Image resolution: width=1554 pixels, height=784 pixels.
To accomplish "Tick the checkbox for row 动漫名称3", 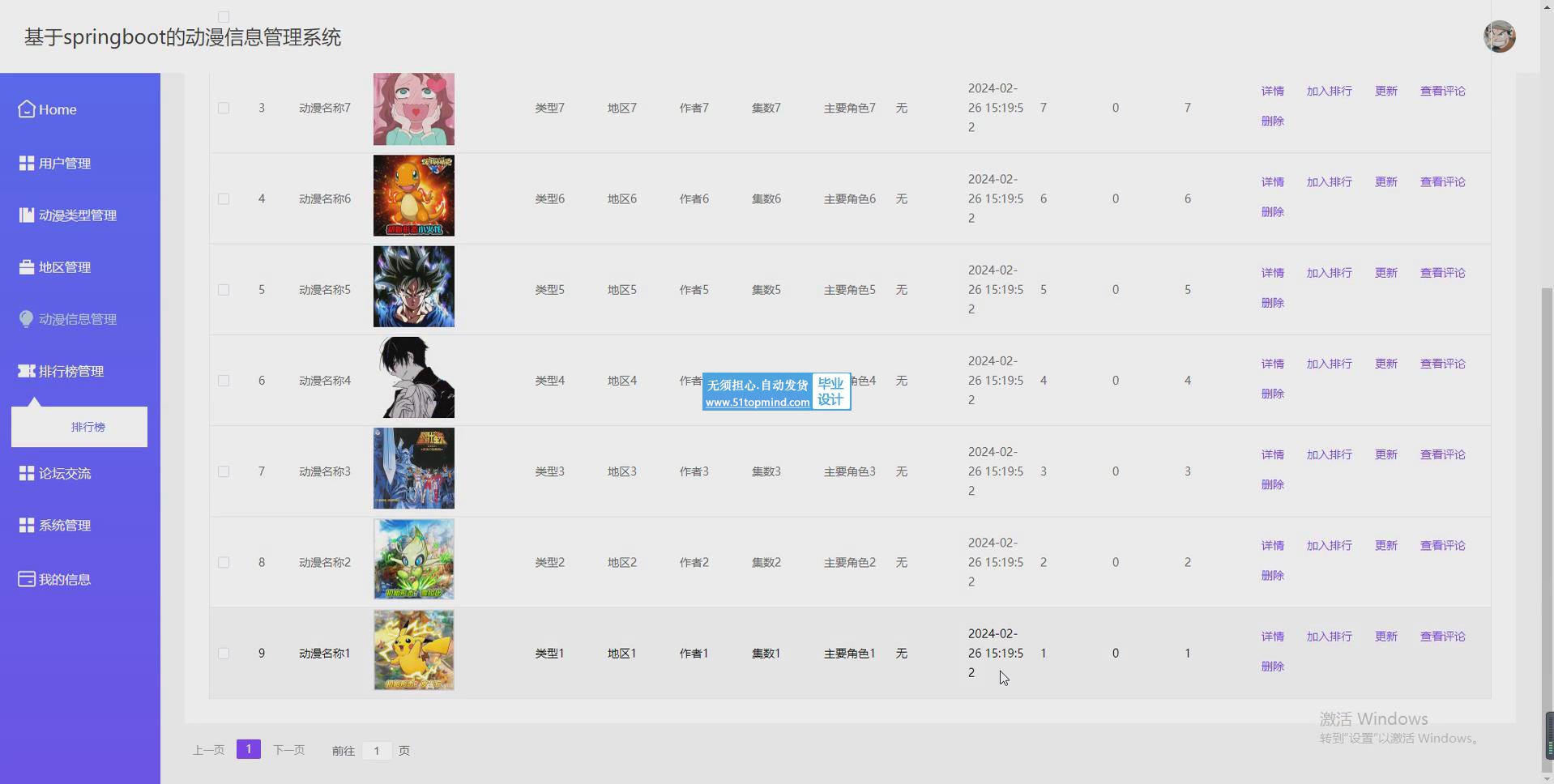I will pos(224,471).
